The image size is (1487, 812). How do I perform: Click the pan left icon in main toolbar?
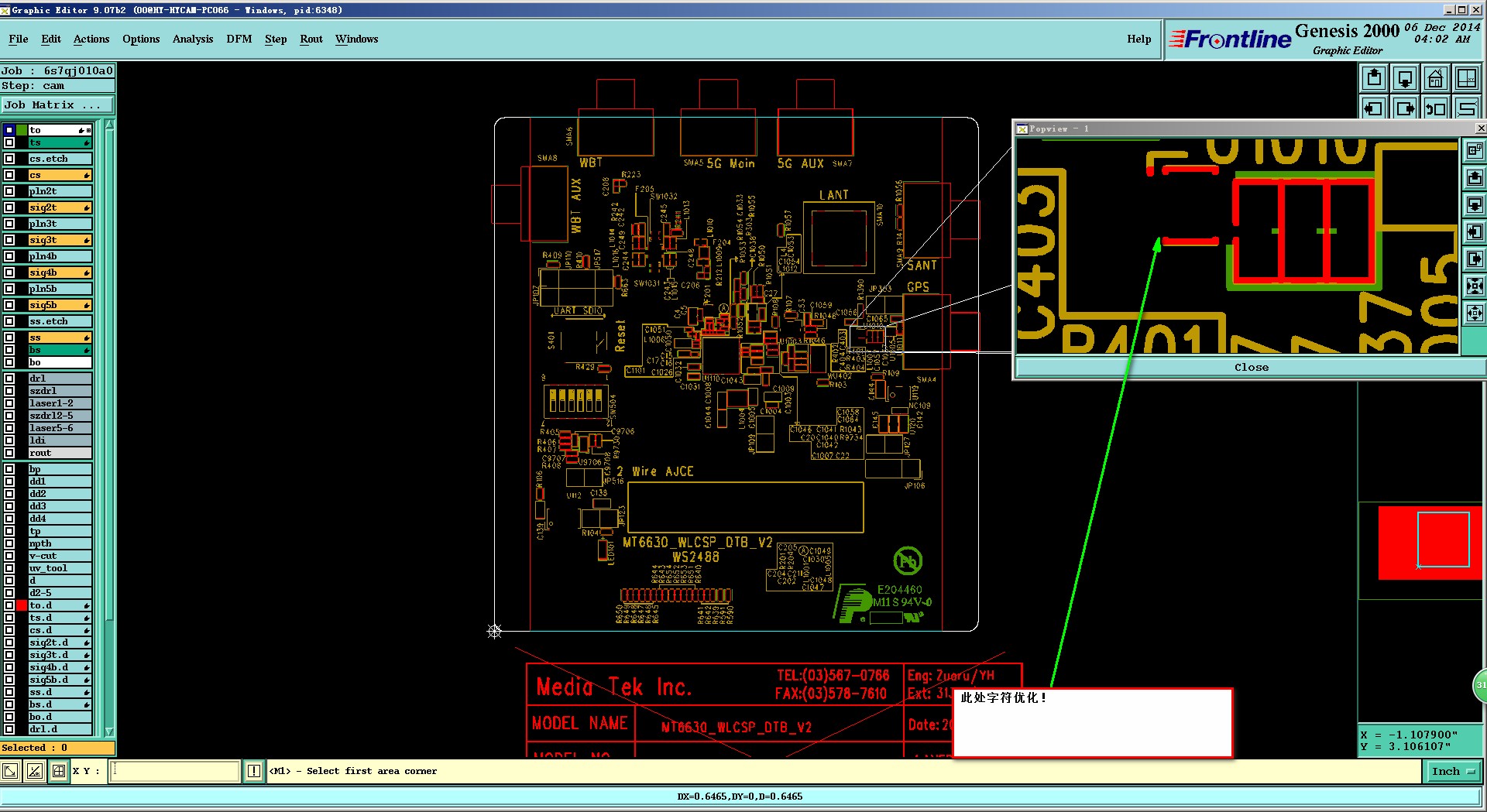click(x=1374, y=108)
